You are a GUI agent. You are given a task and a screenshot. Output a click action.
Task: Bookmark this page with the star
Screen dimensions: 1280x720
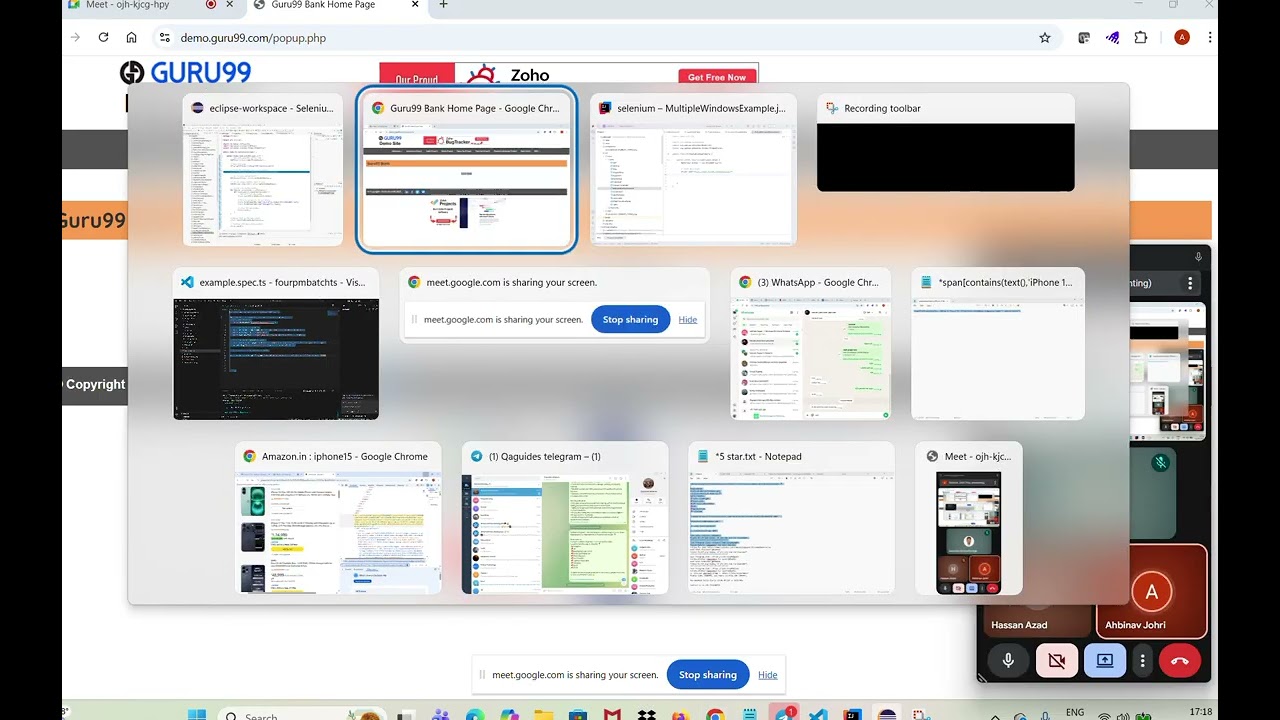(1045, 37)
